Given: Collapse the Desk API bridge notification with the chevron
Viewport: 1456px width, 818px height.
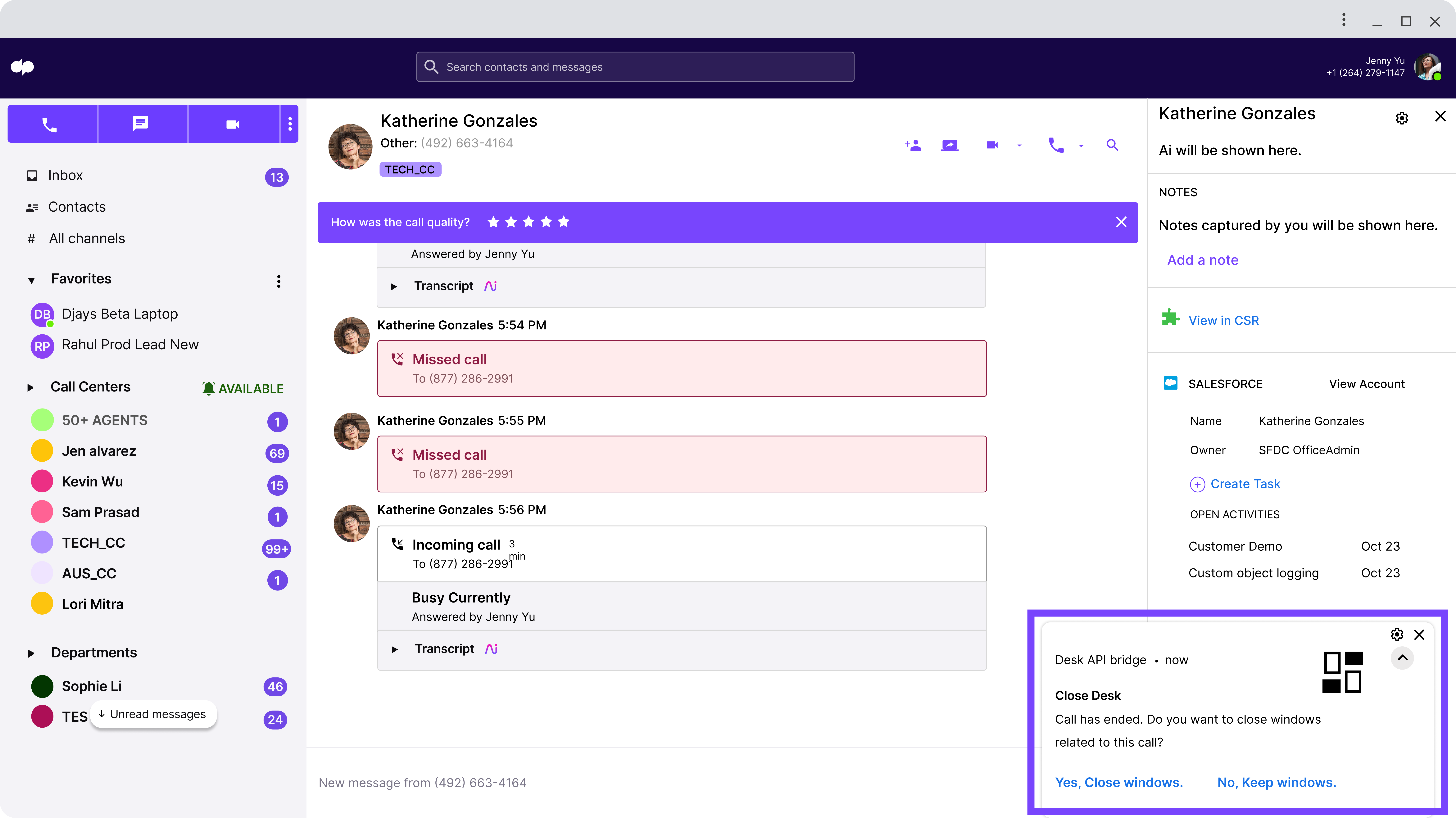Looking at the screenshot, I should point(1402,658).
